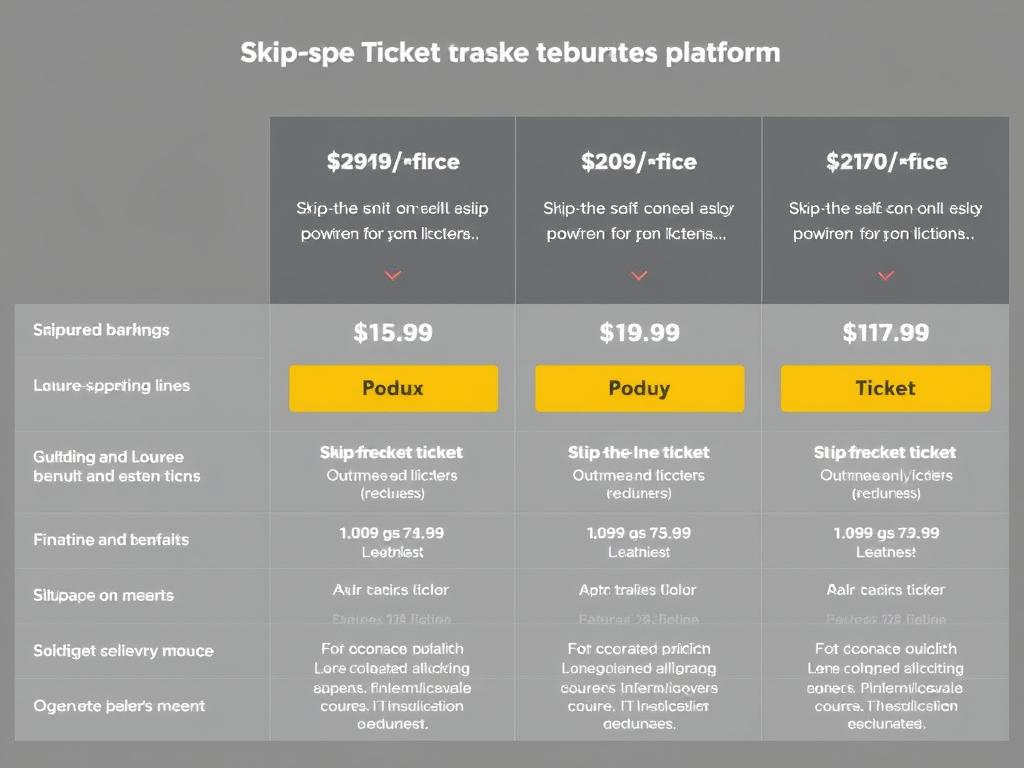Click the yellow Poduy button
Image resolution: width=1024 pixels, height=768 pixels.
tap(639, 388)
